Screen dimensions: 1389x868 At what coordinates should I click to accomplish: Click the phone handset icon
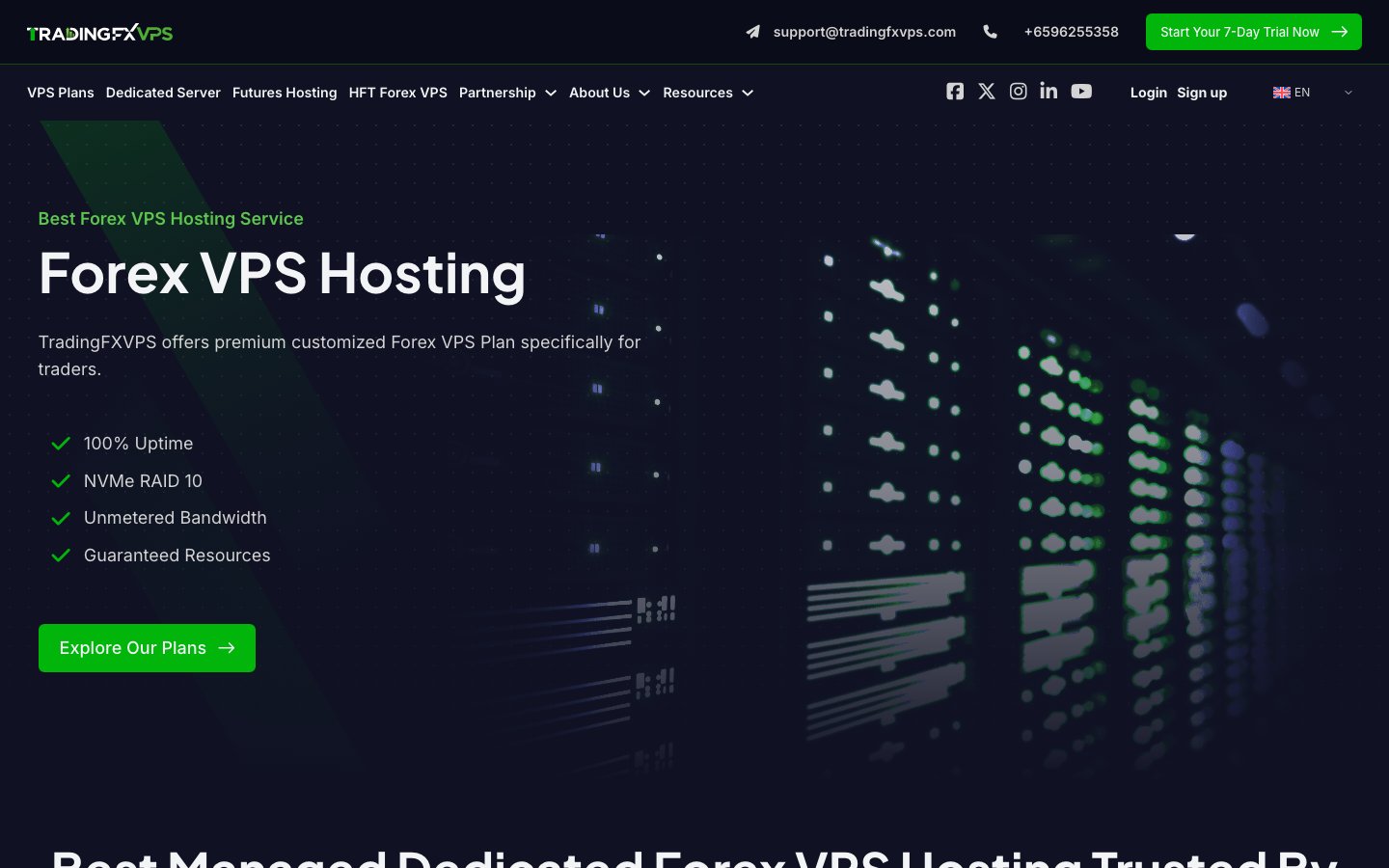coord(990,32)
